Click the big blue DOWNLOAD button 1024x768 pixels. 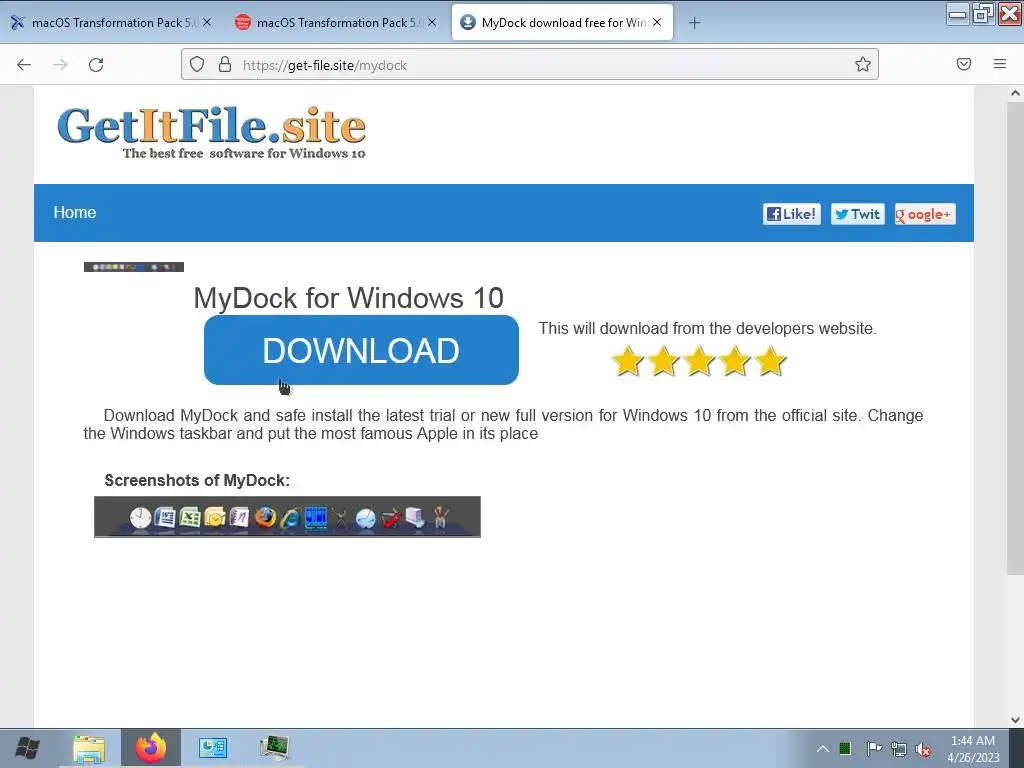click(361, 350)
